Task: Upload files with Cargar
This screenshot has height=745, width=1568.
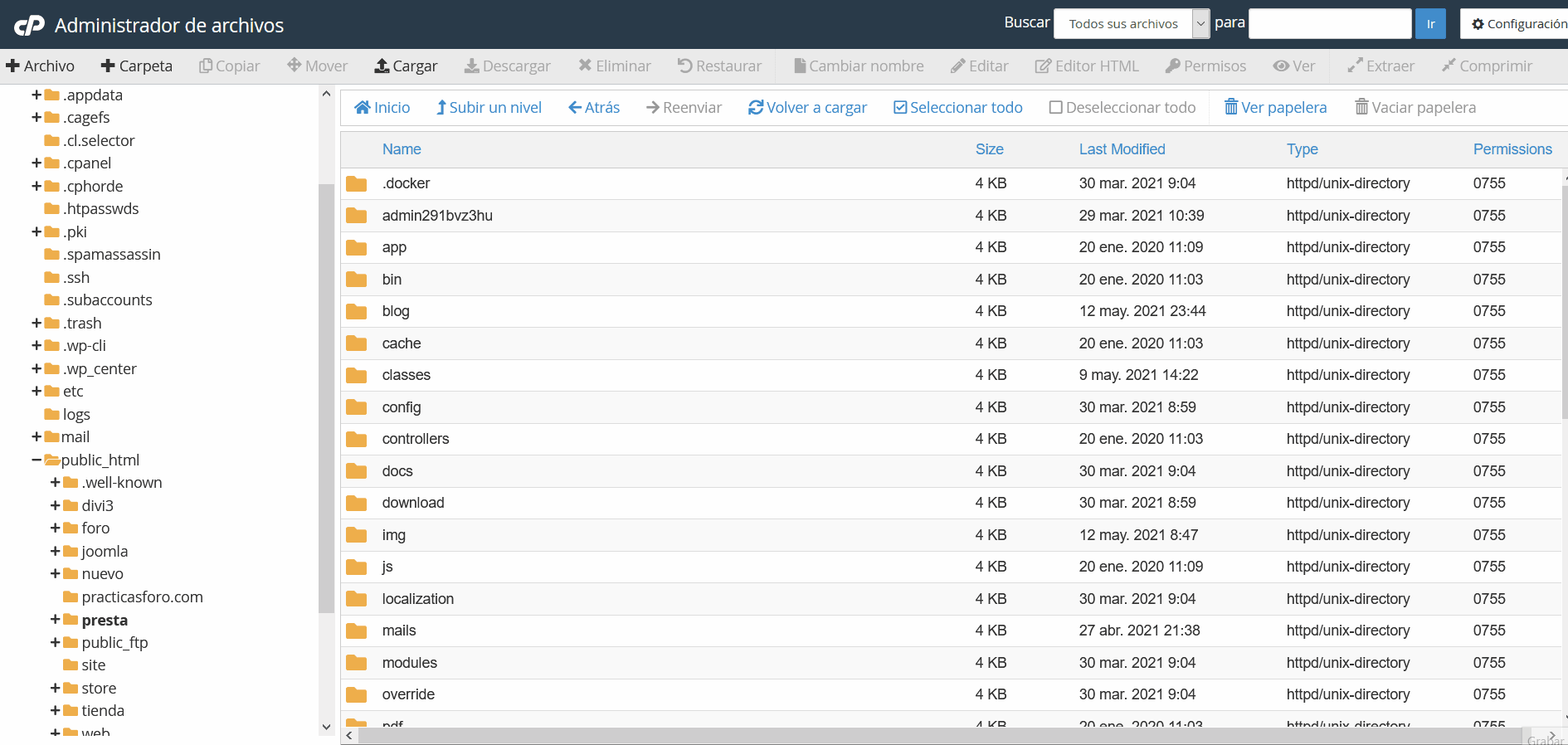Action: [406, 66]
